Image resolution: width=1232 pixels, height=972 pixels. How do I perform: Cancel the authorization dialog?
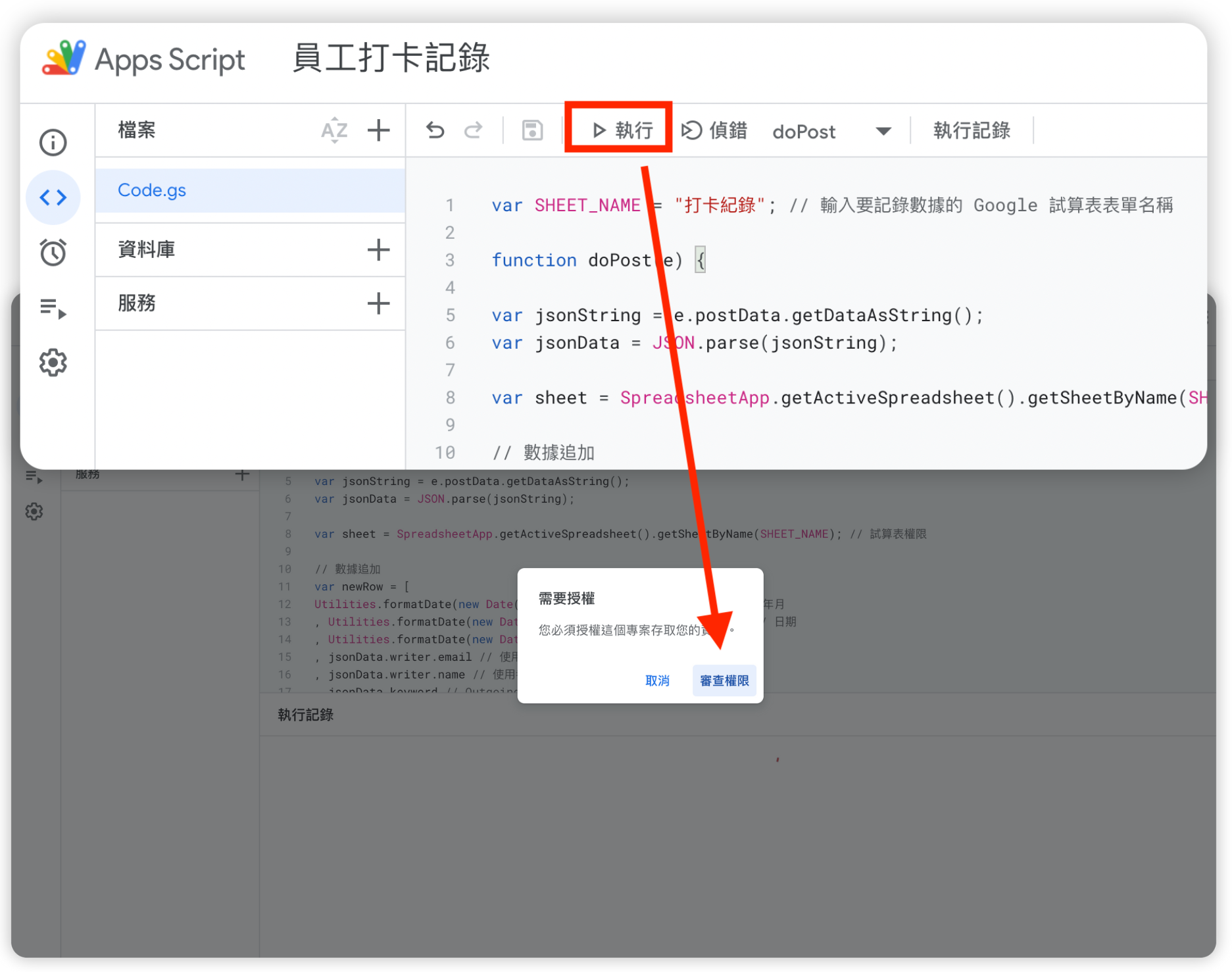[657, 680]
